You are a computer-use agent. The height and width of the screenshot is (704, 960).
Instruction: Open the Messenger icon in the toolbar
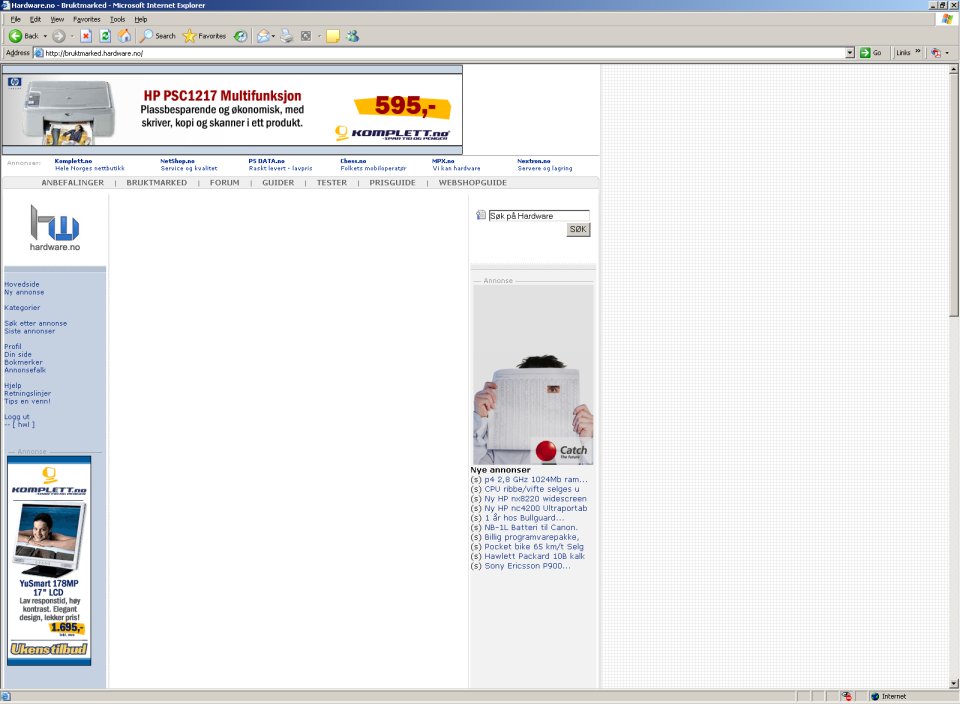click(x=352, y=36)
